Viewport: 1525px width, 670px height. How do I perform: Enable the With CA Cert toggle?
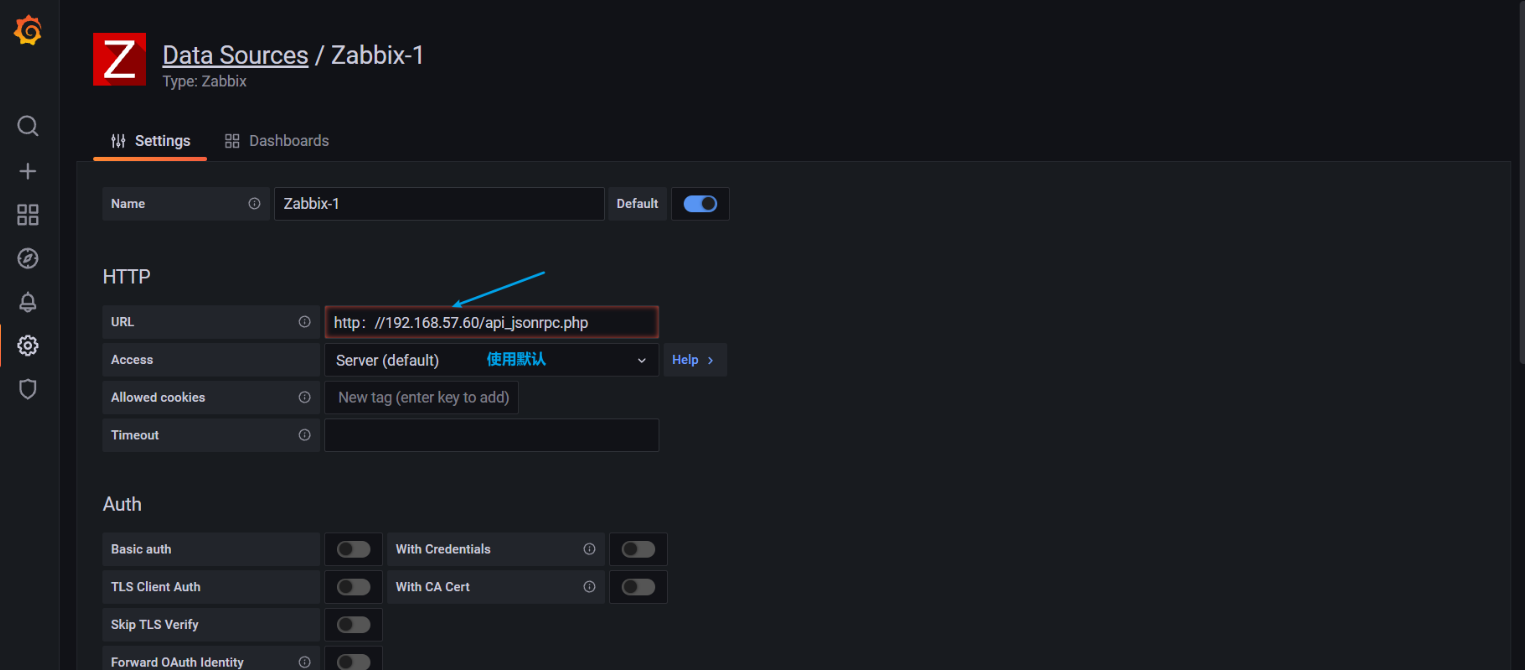point(638,587)
